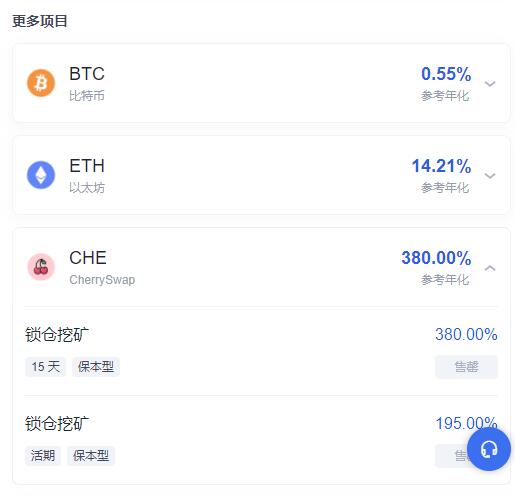Click the 保本型 tag under the 195.00% product
Viewport: 515px width, 495px height.
pos(91,456)
